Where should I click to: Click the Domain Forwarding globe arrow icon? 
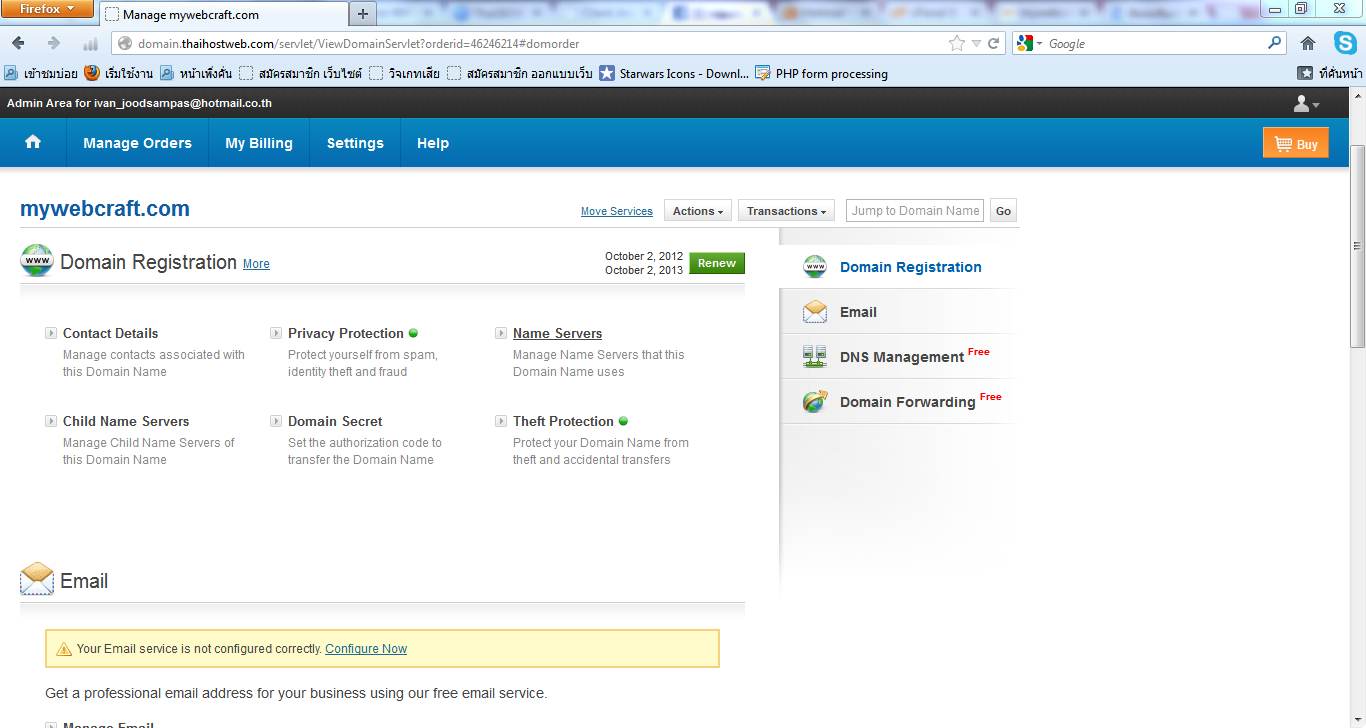click(x=815, y=402)
